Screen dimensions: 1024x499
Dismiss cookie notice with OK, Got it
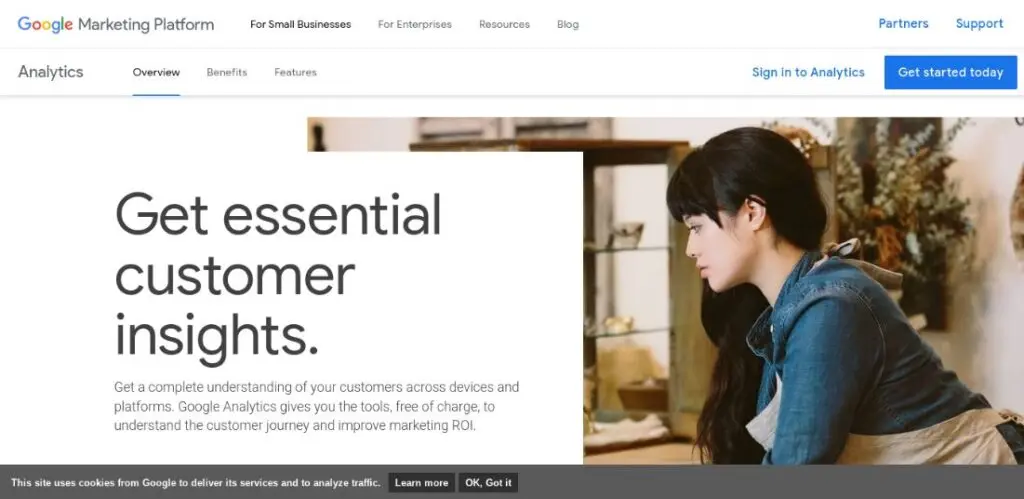pos(488,483)
